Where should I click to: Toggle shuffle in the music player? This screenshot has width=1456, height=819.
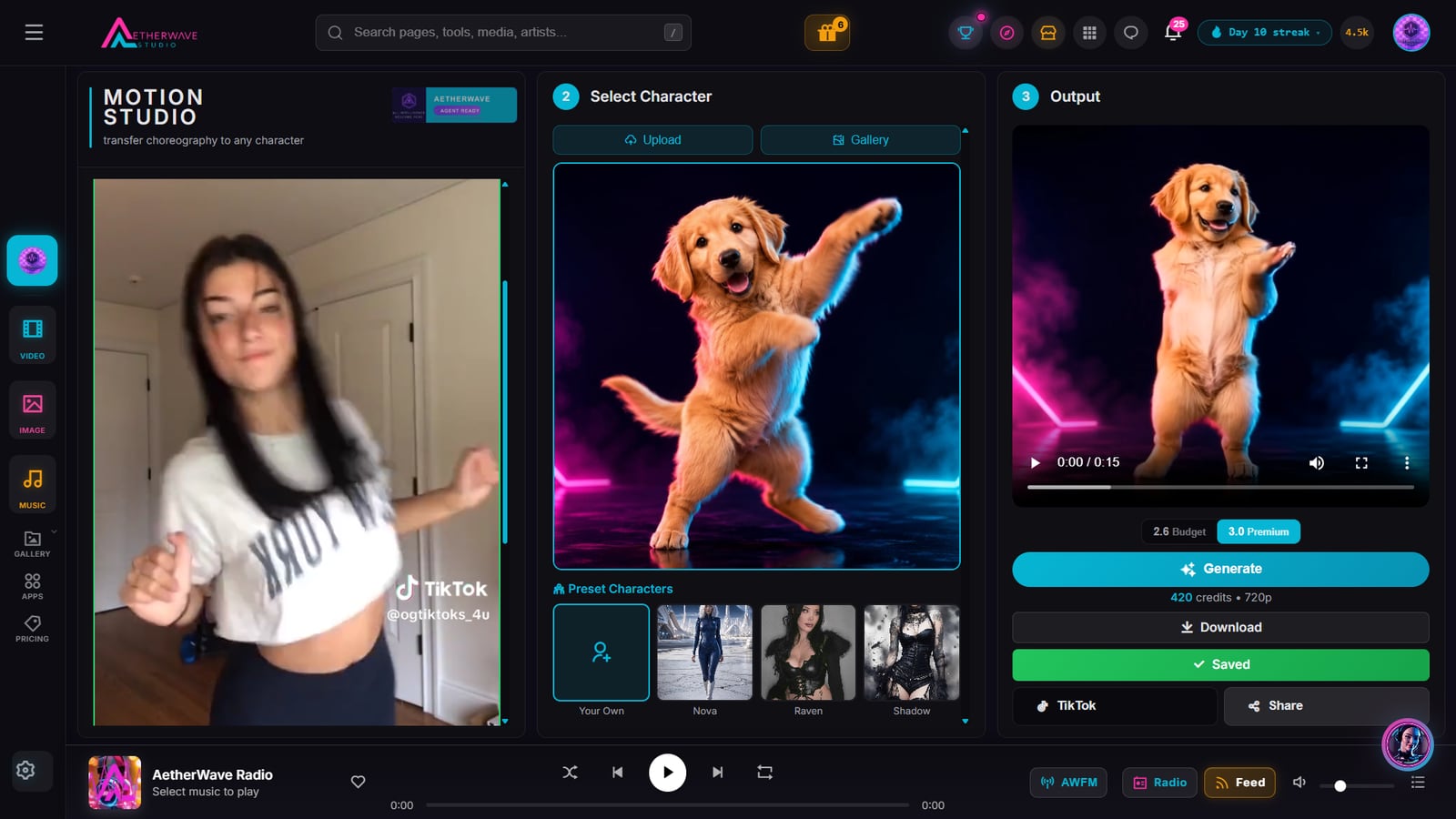570,773
